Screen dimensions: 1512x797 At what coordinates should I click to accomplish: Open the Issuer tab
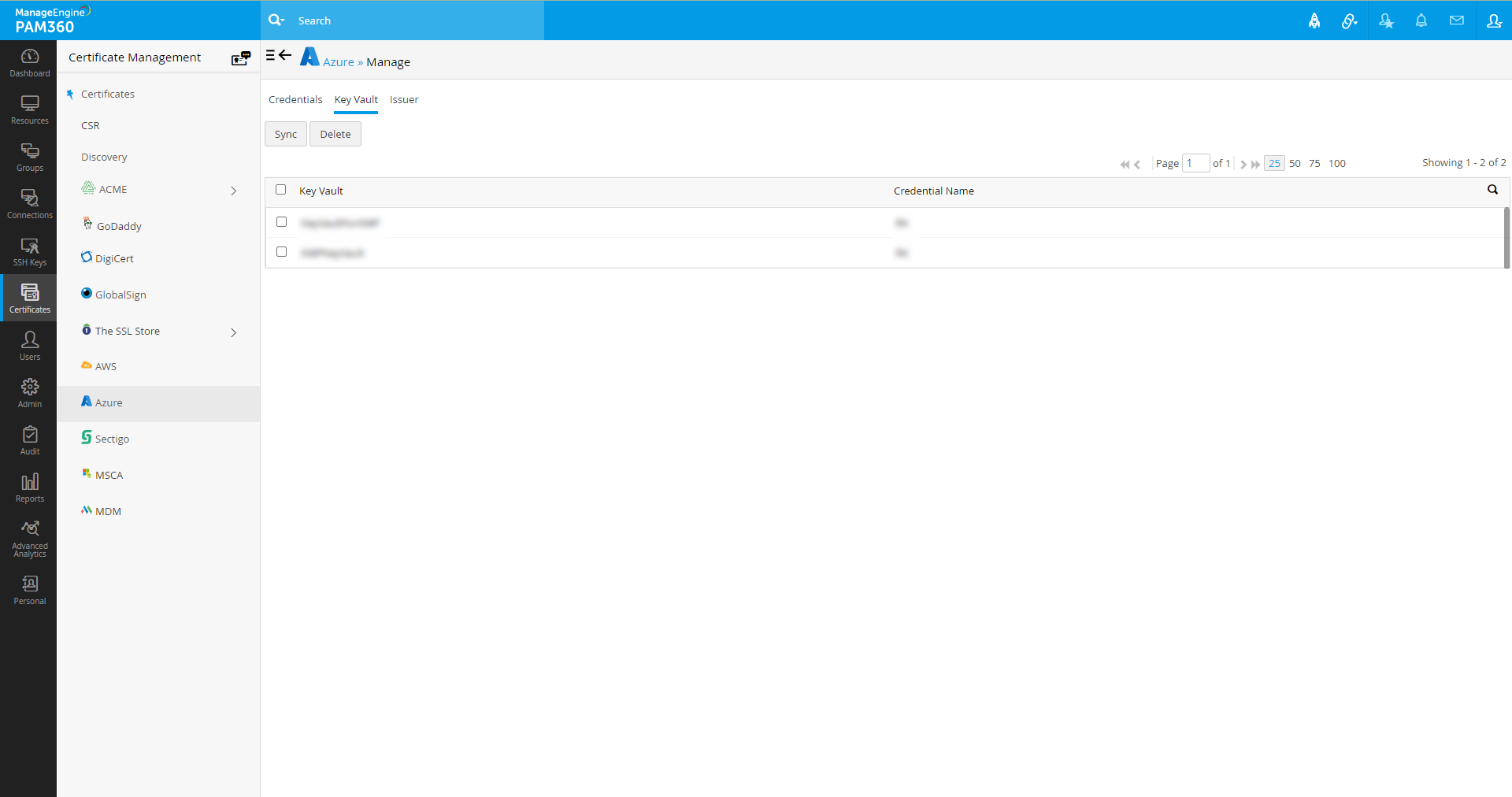point(403,99)
